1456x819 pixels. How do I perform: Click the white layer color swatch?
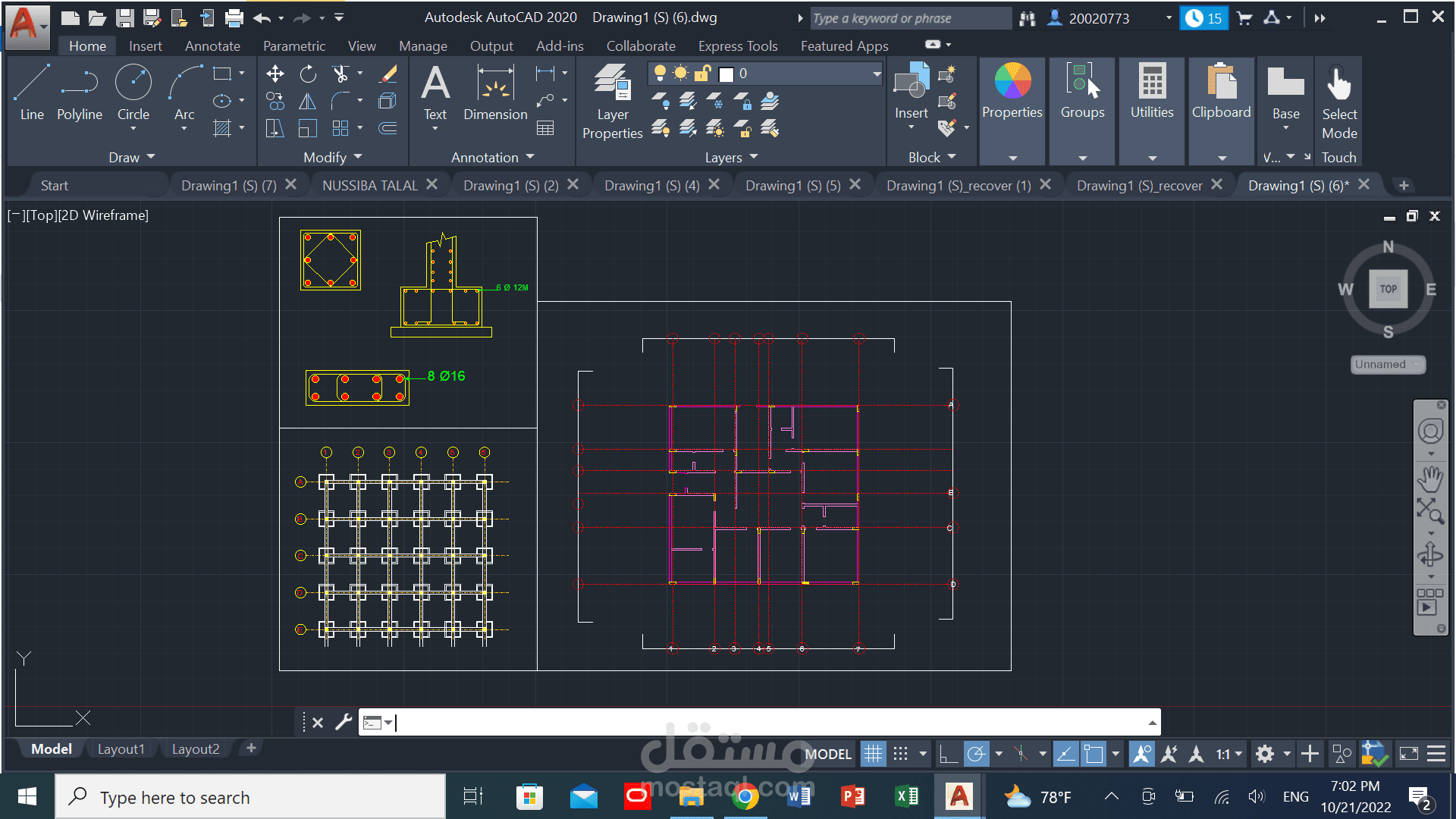coord(726,74)
